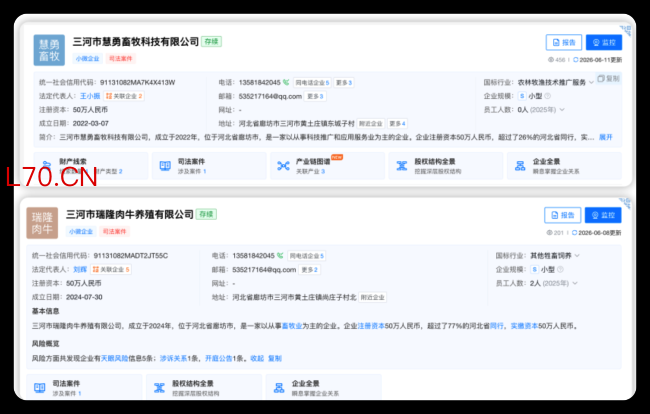Open 三河市慧勇畜牧科技有限公司 company title
Screen dimensions: 650x414
click(x=136, y=42)
